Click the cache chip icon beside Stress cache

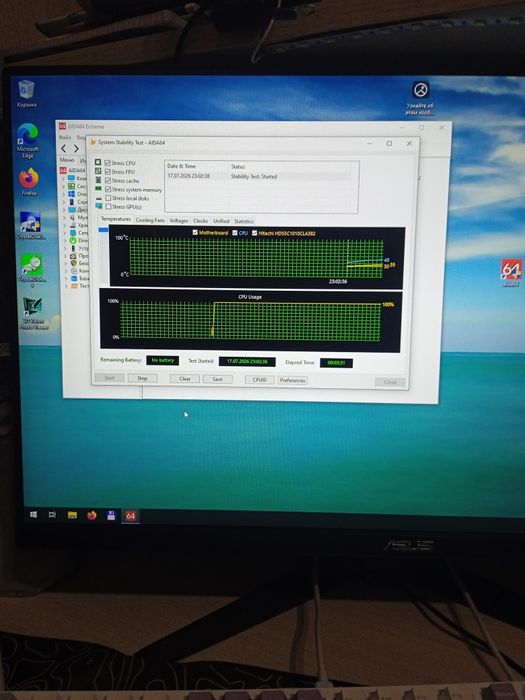point(98,180)
